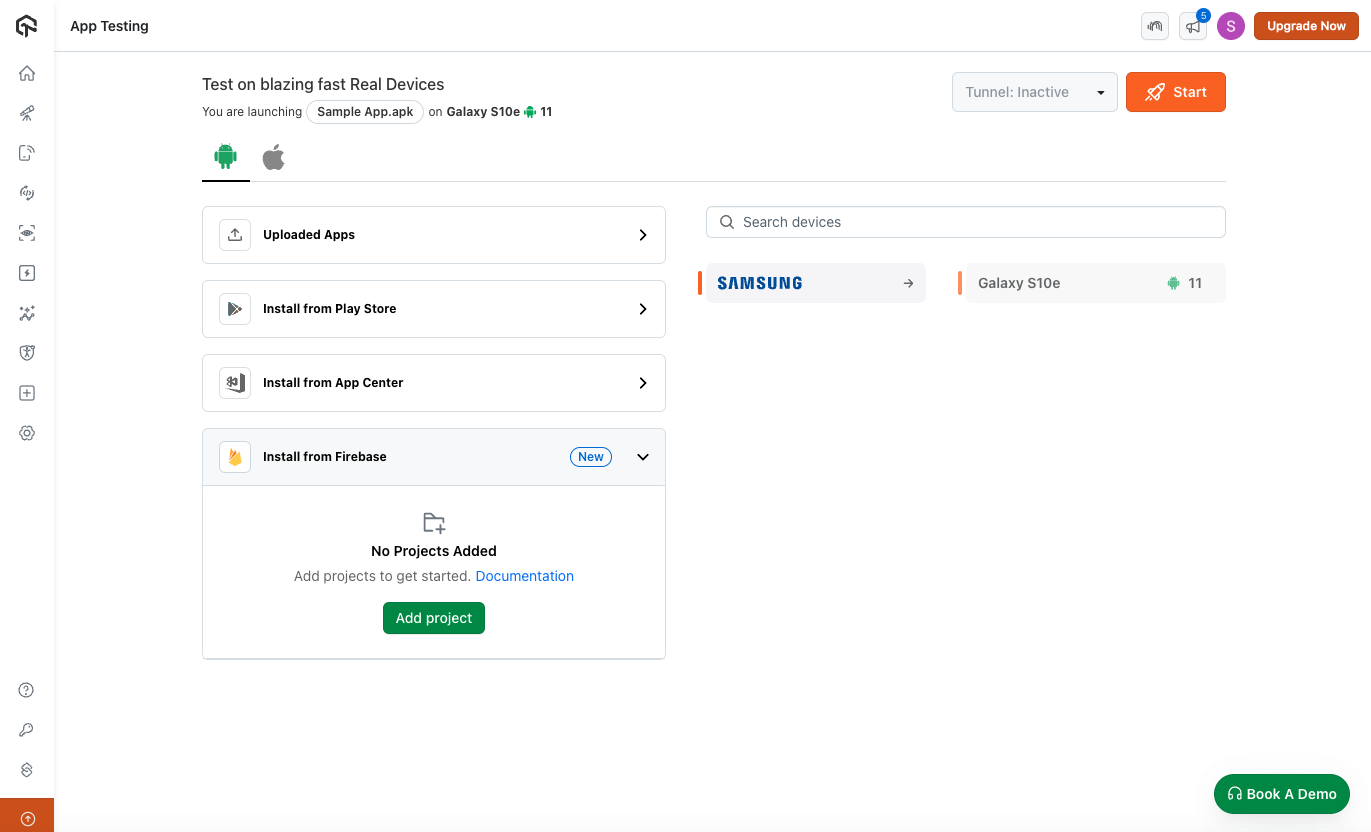
Task: Click the Search devices input field
Action: click(x=964, y=221)
